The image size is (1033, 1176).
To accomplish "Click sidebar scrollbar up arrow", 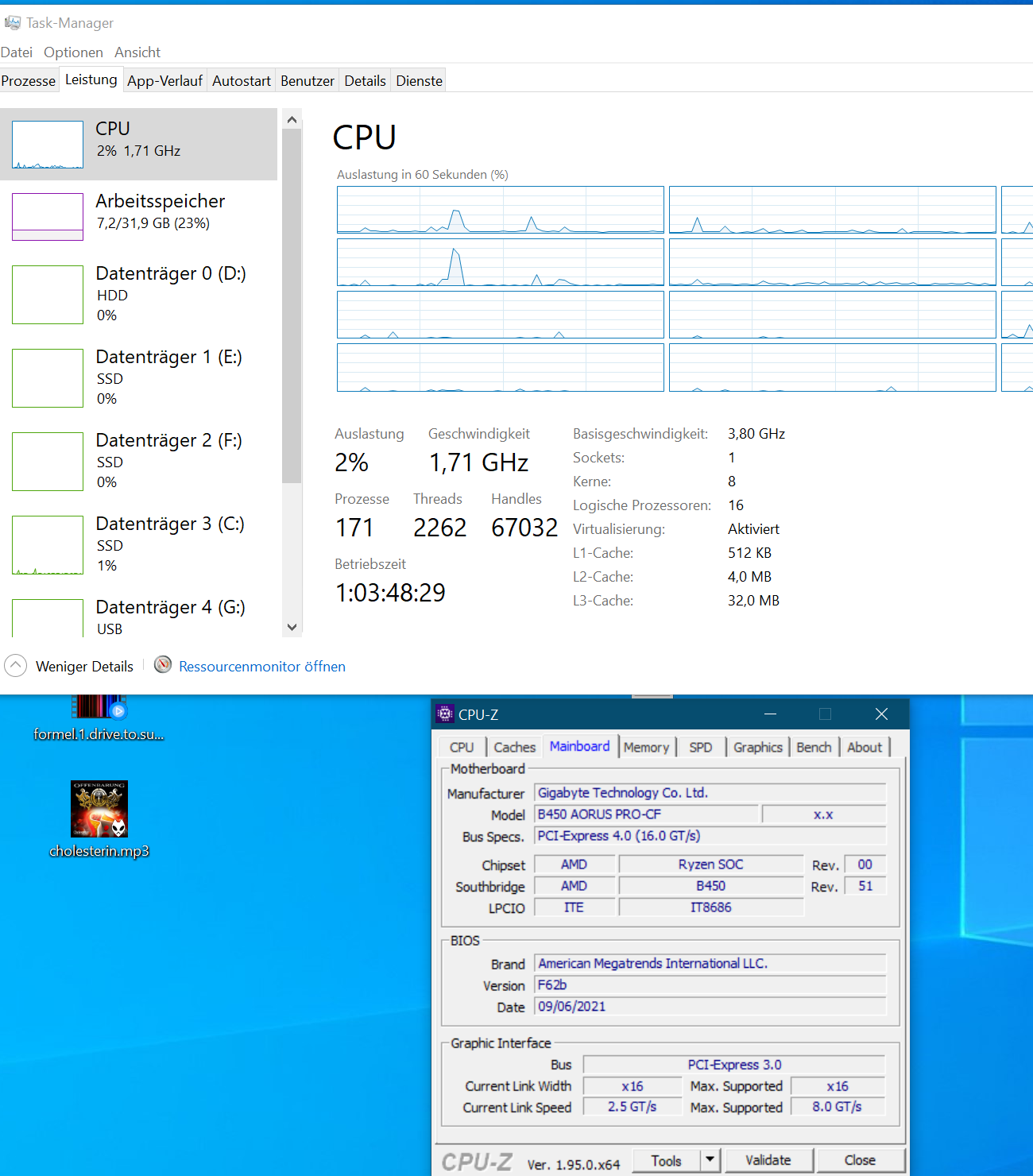I will pos(292,120).
